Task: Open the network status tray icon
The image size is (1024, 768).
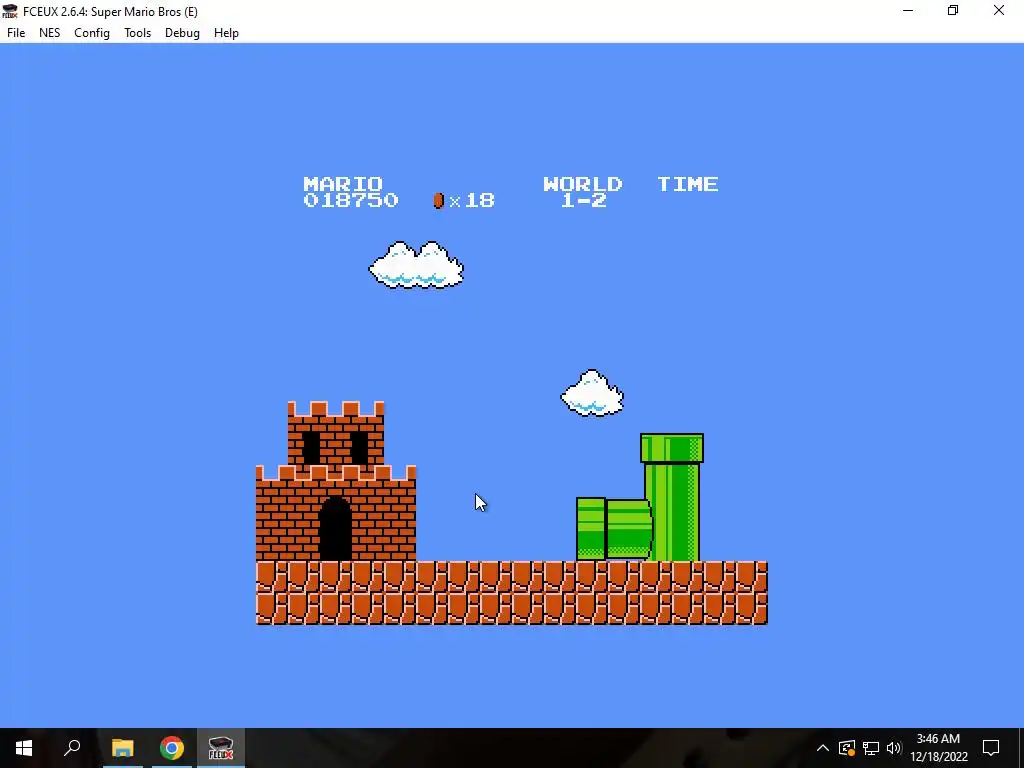Action: 871,748
